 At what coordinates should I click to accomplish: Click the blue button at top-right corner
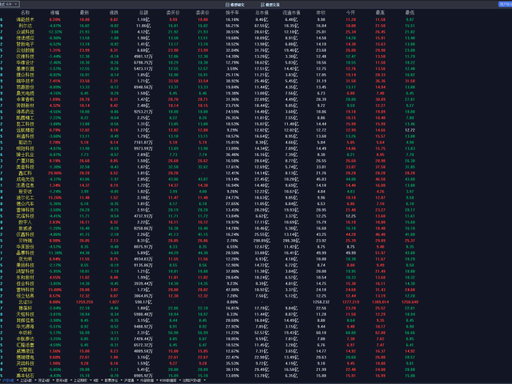(x=505, y=4)
